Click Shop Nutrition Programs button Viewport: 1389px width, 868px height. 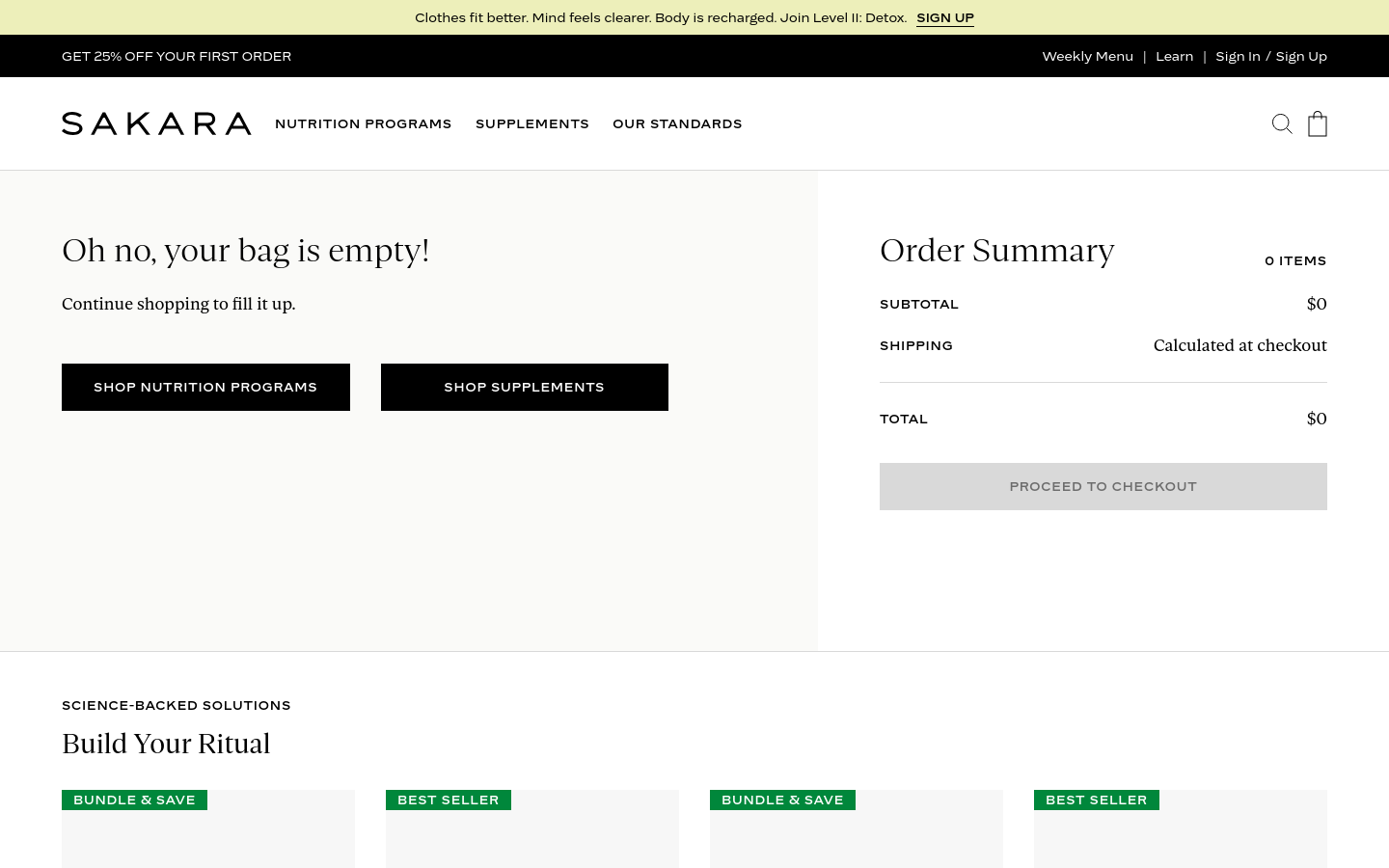coord(205,387)
